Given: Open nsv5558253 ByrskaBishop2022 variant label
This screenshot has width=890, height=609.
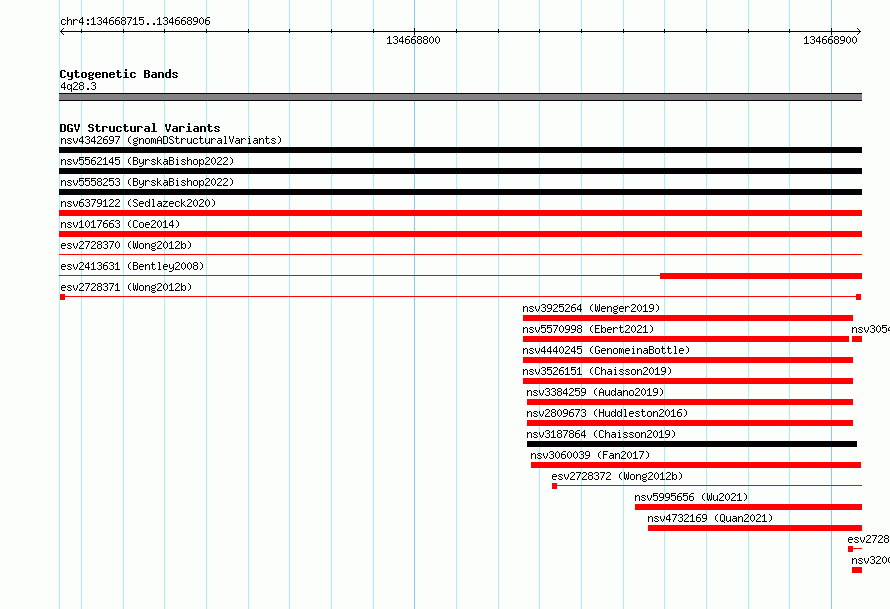Looking at the screenshot, I should 147,182.
